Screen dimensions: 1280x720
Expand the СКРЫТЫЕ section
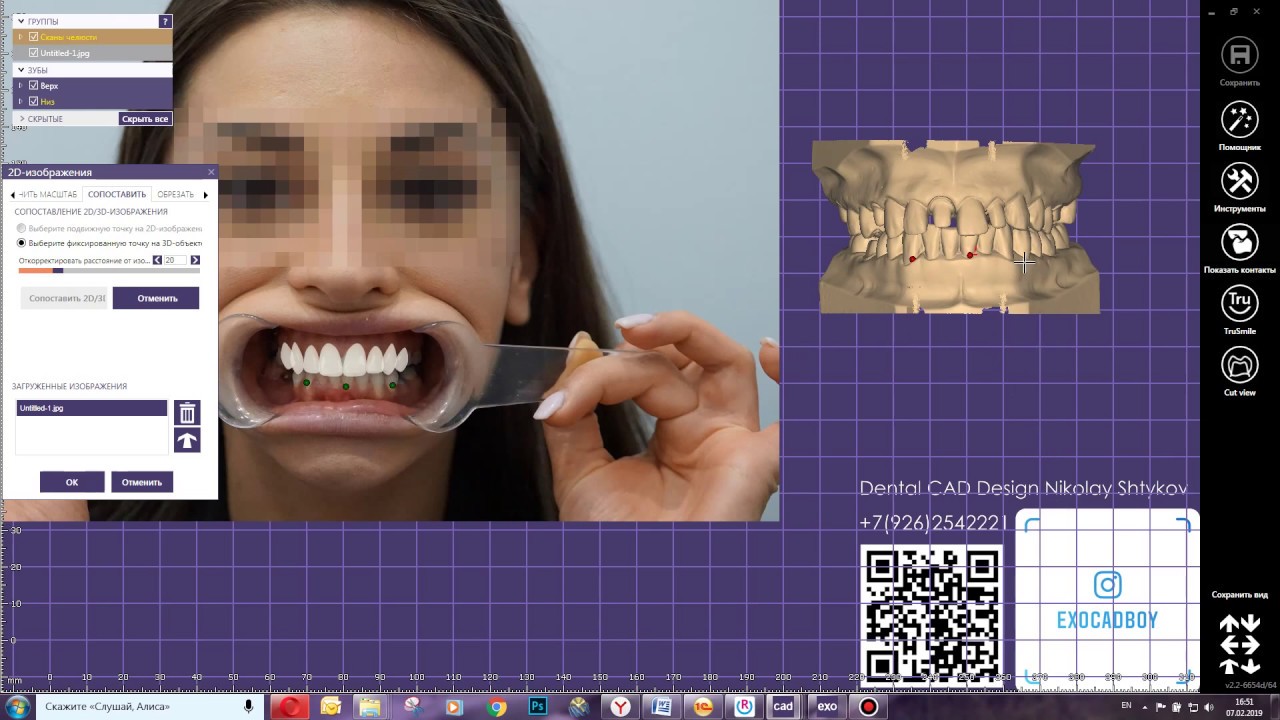click(21, 119)
